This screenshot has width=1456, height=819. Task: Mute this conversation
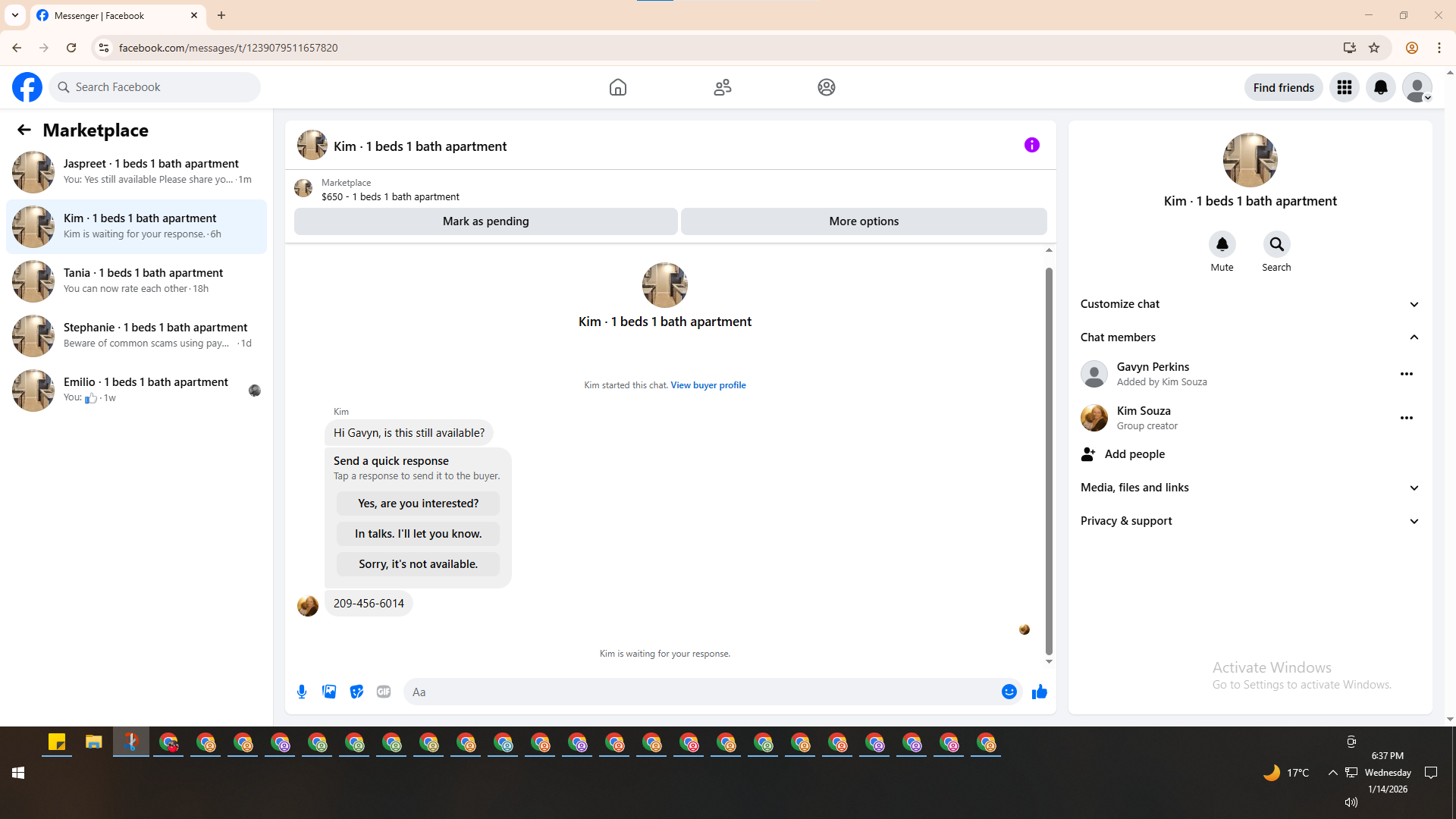coord(1222,245)
